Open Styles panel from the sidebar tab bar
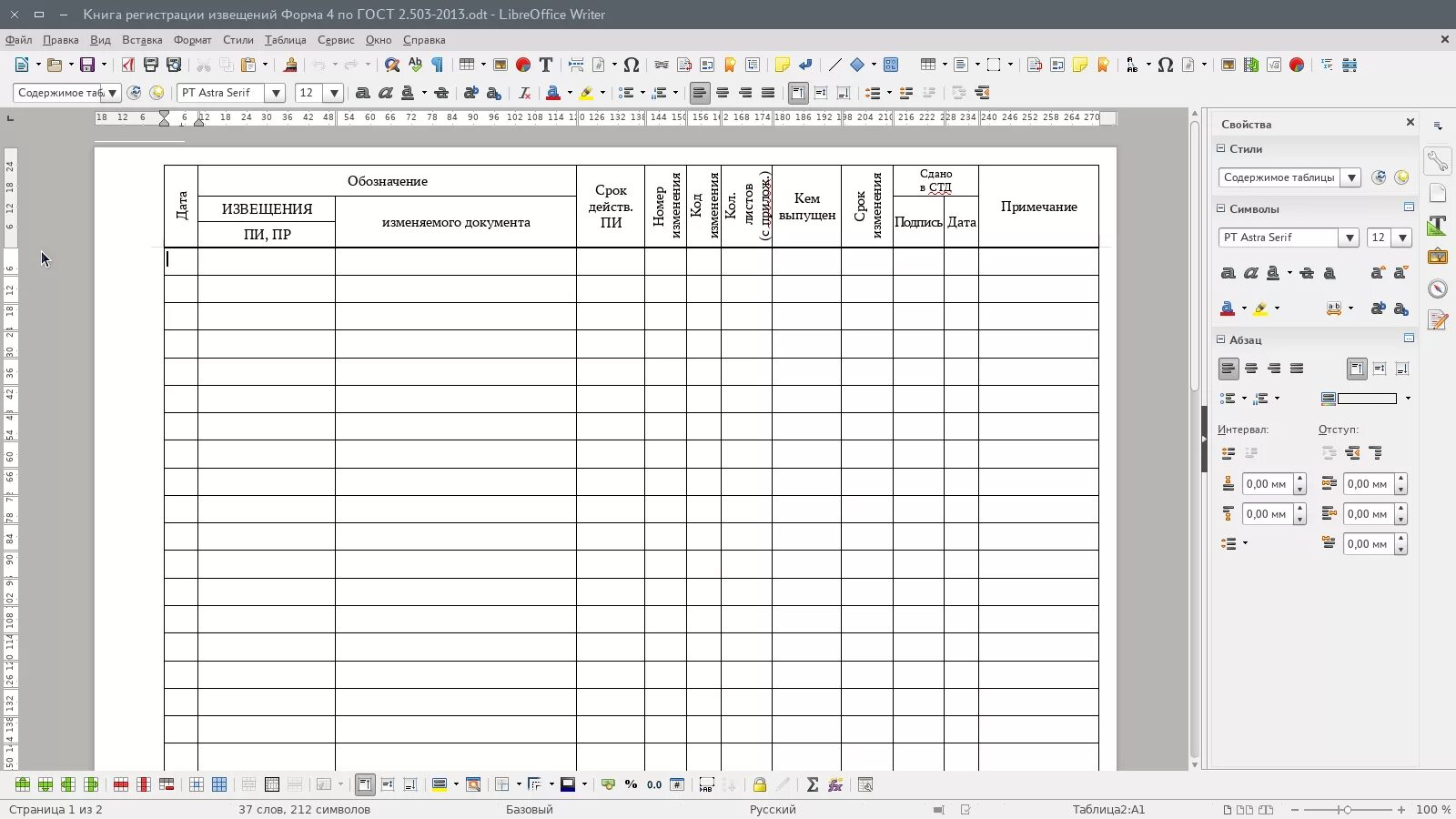1456x819 pixels. 1438,225
